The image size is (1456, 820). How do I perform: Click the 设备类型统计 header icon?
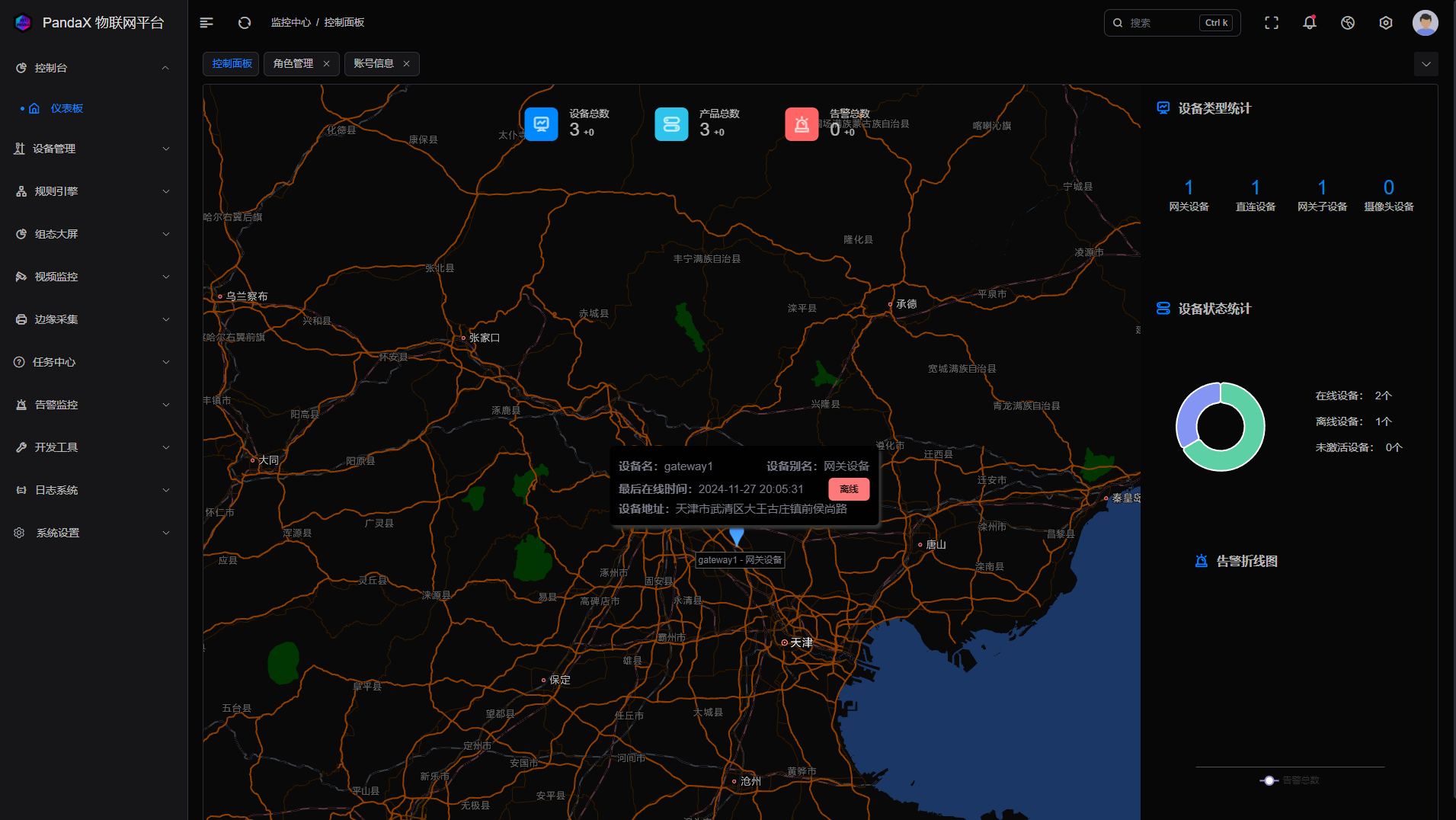coord(1163,108)
